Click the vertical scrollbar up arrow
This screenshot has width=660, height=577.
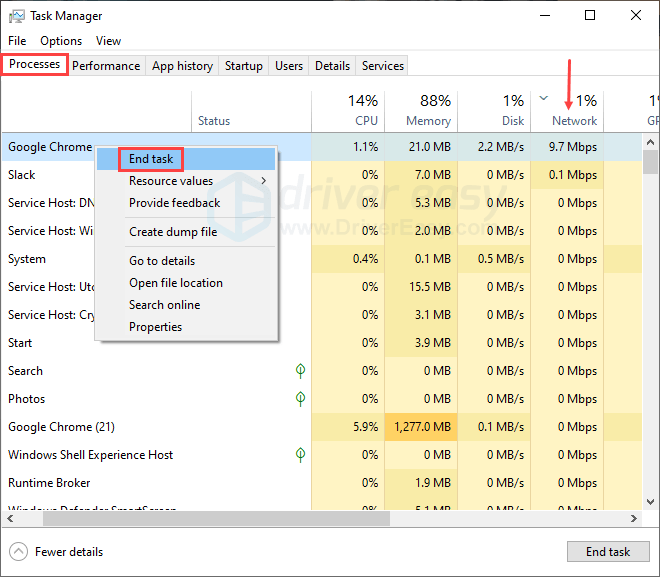point(651,142)
